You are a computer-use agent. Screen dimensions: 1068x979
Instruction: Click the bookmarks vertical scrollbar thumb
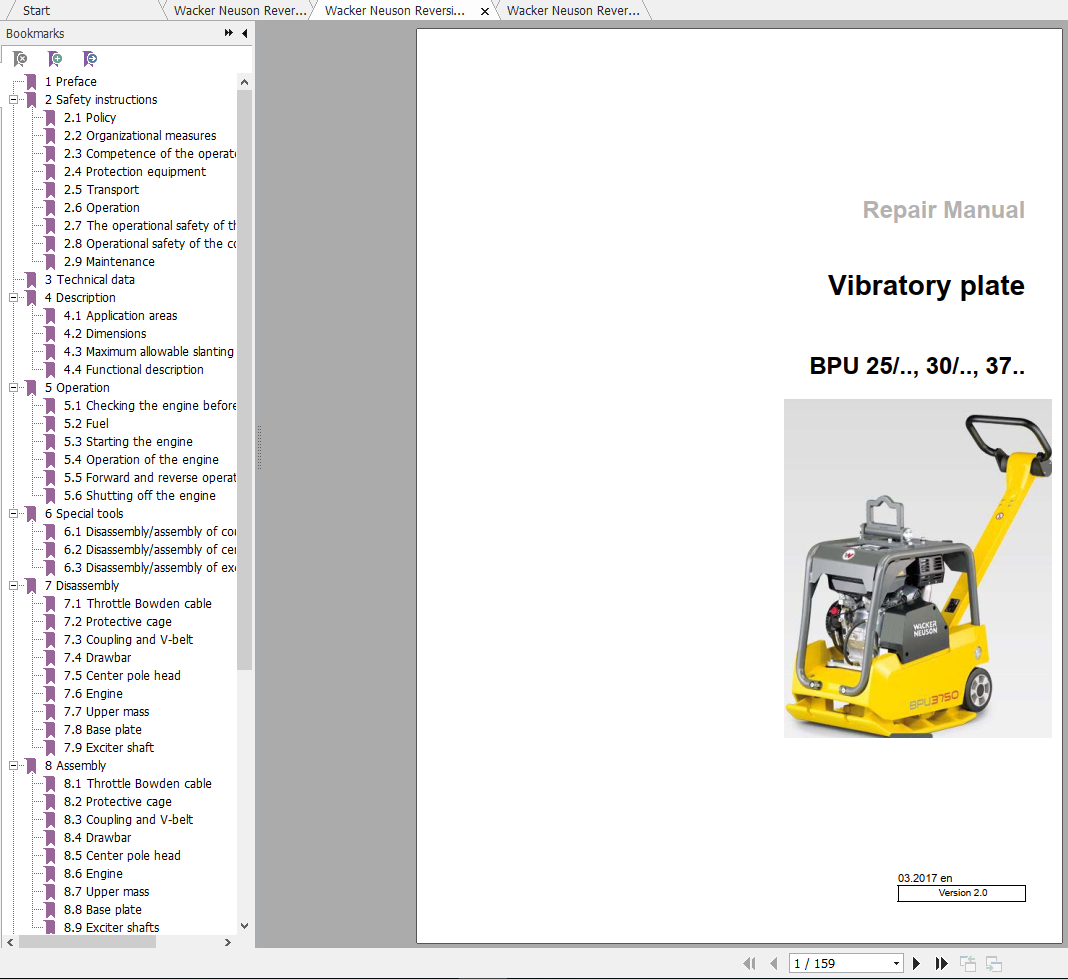pos(245,379)
